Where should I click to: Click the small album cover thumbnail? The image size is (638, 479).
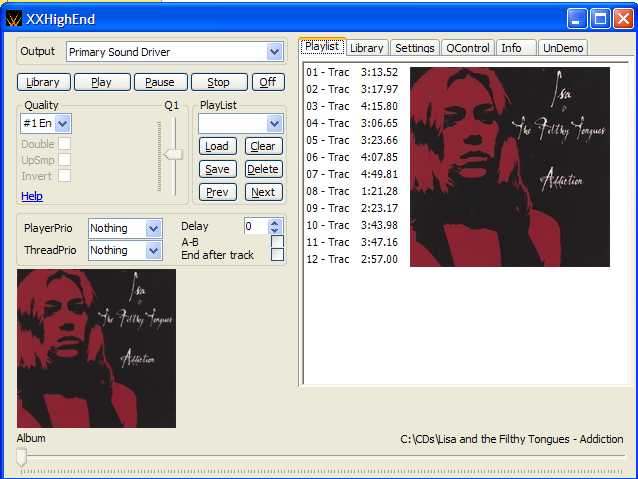pyautogui.click(x=96, y=348)
